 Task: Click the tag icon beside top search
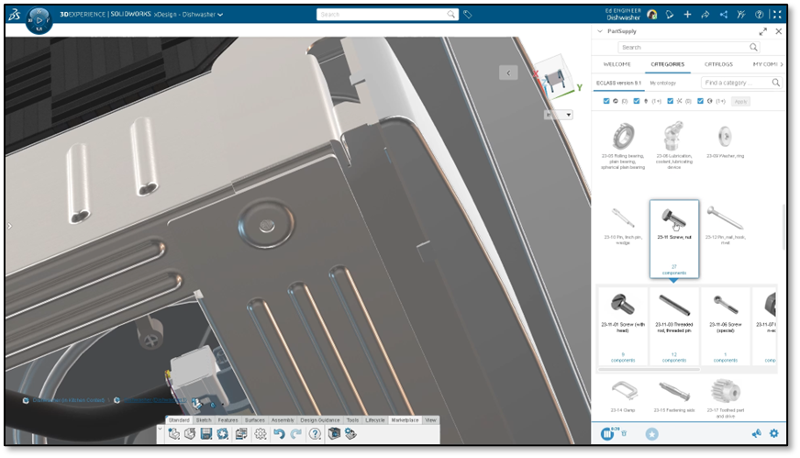point(467,14)
